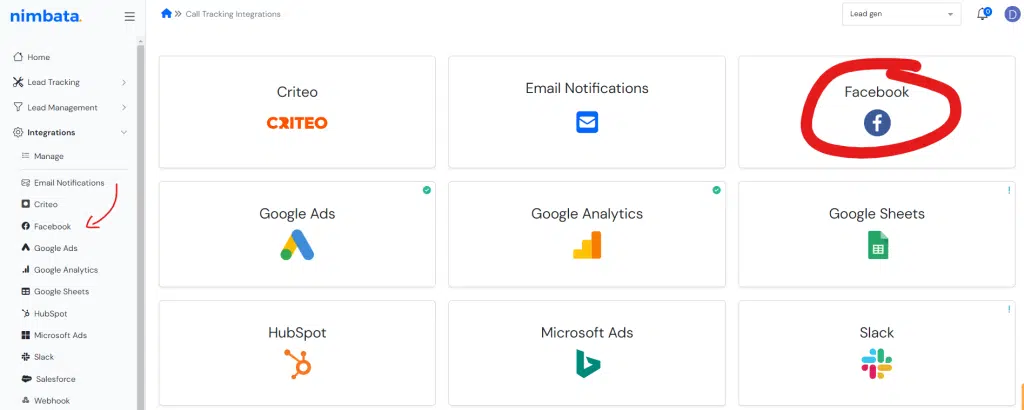
Task: Open the Lead gen dropdown
Action: (x=901, y=14)
